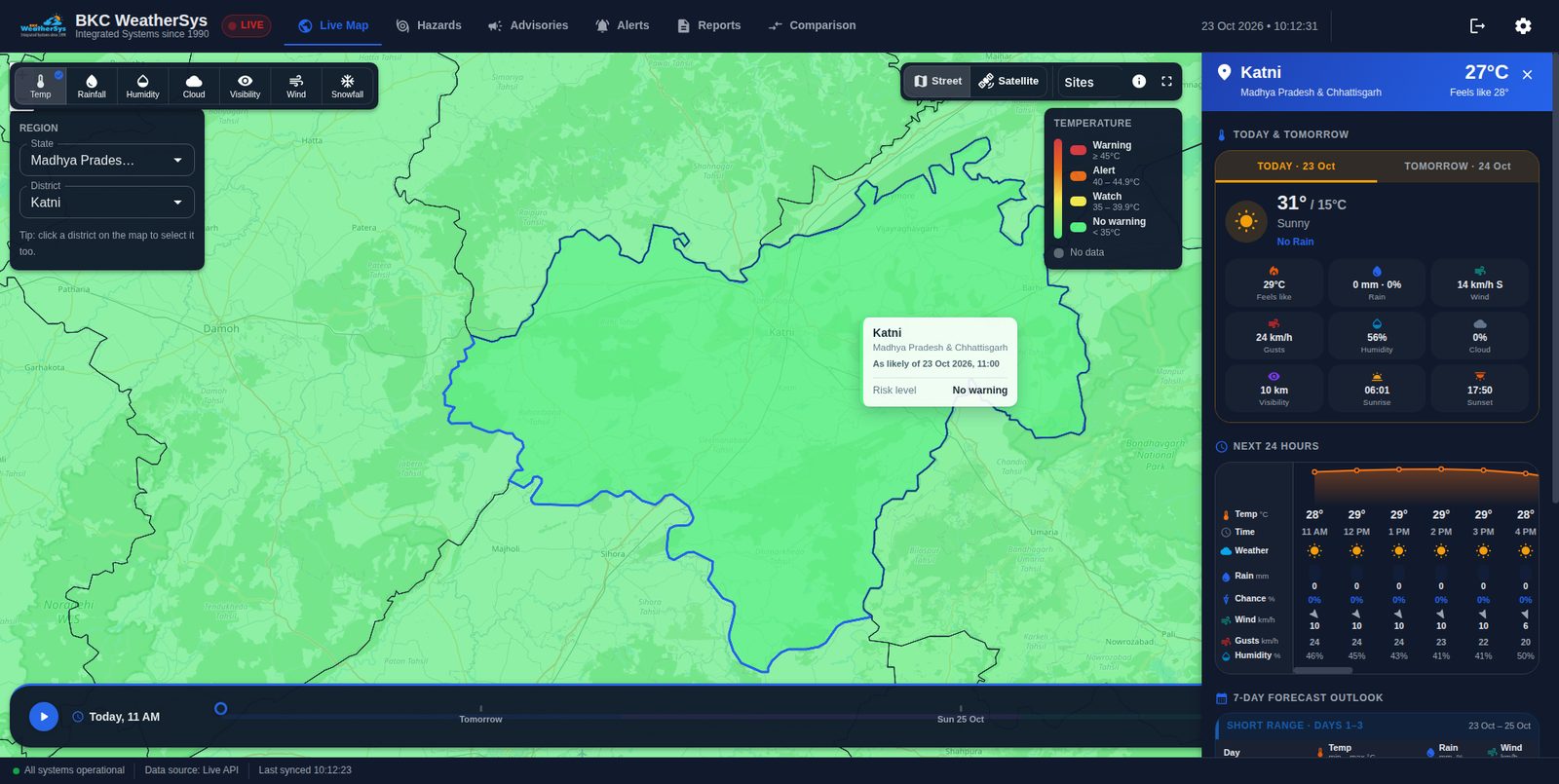Click the LIVE status badge
The image size is (1559, 784).
click(247, 25)
